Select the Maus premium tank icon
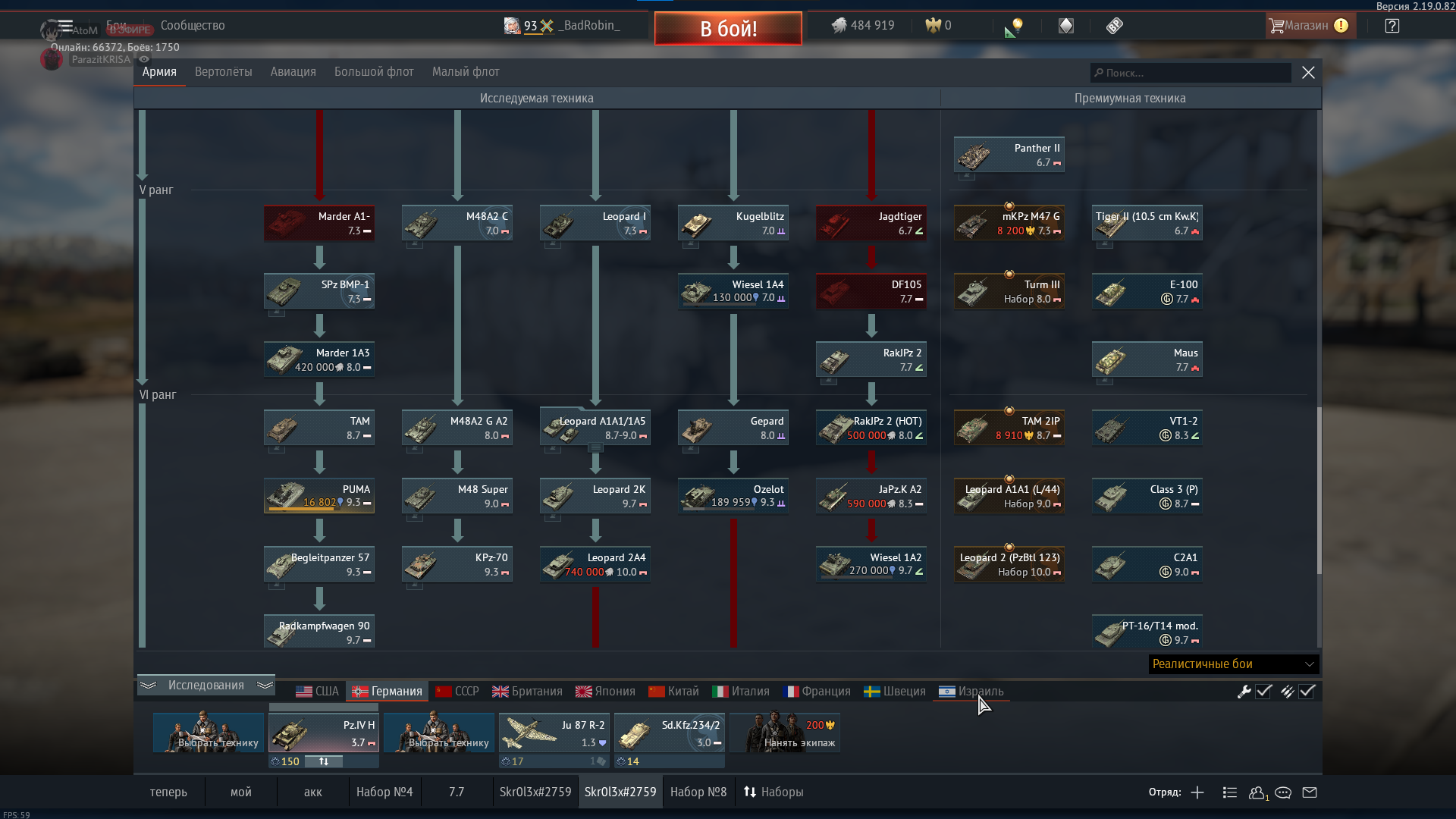 (x=1111, y=361)
